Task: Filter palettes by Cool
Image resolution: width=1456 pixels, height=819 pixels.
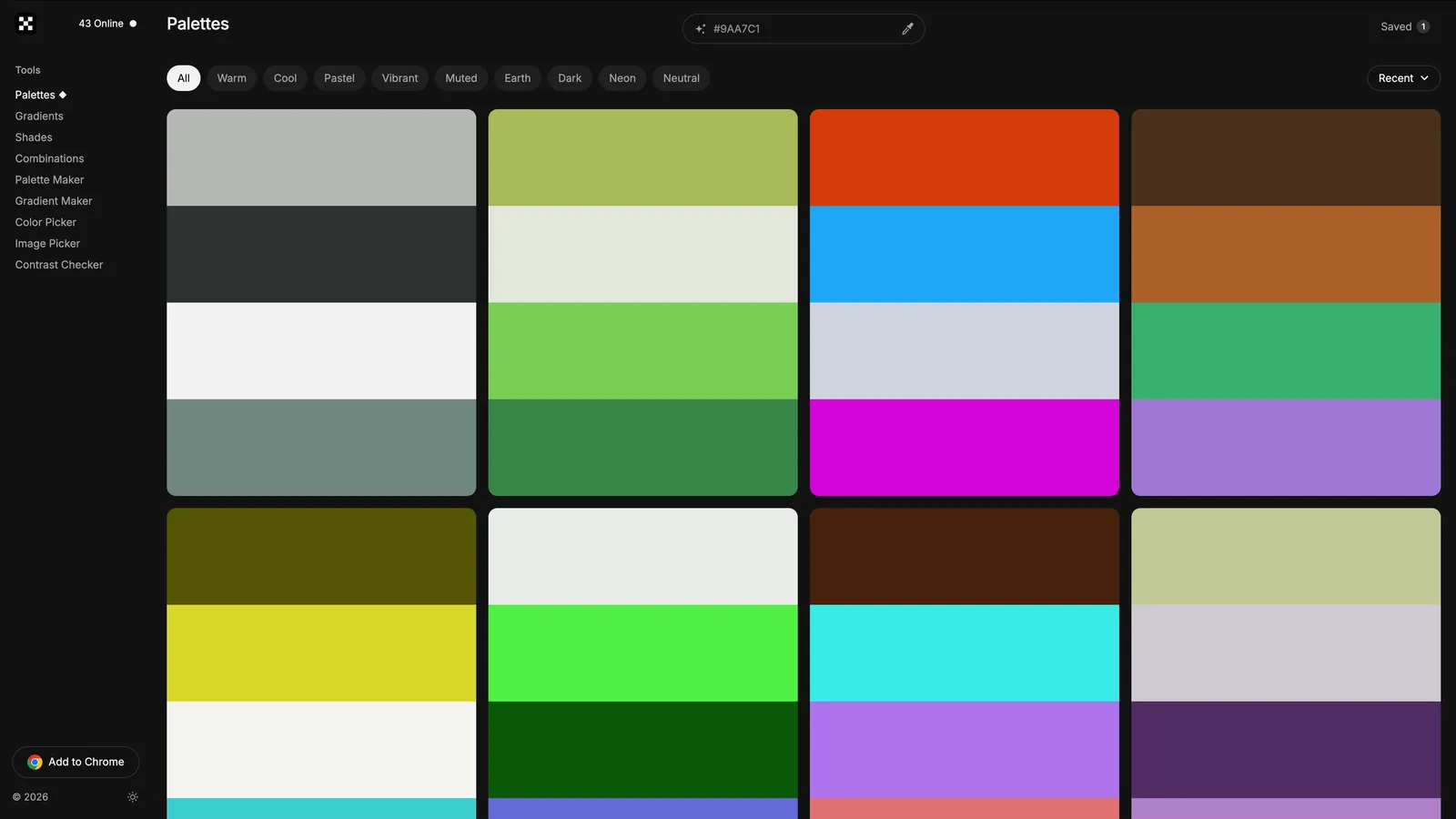Action: [x=286, y=78]
